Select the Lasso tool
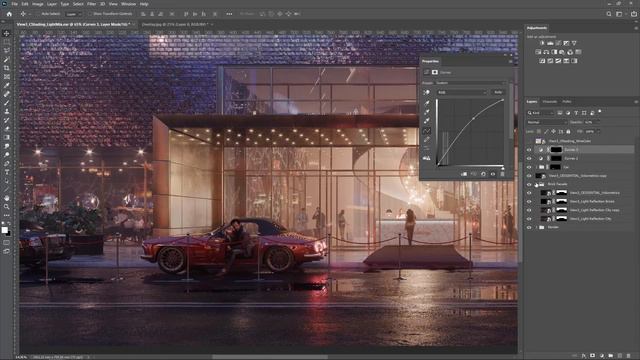This screenshot has height=360, width=640. point(6,51)
